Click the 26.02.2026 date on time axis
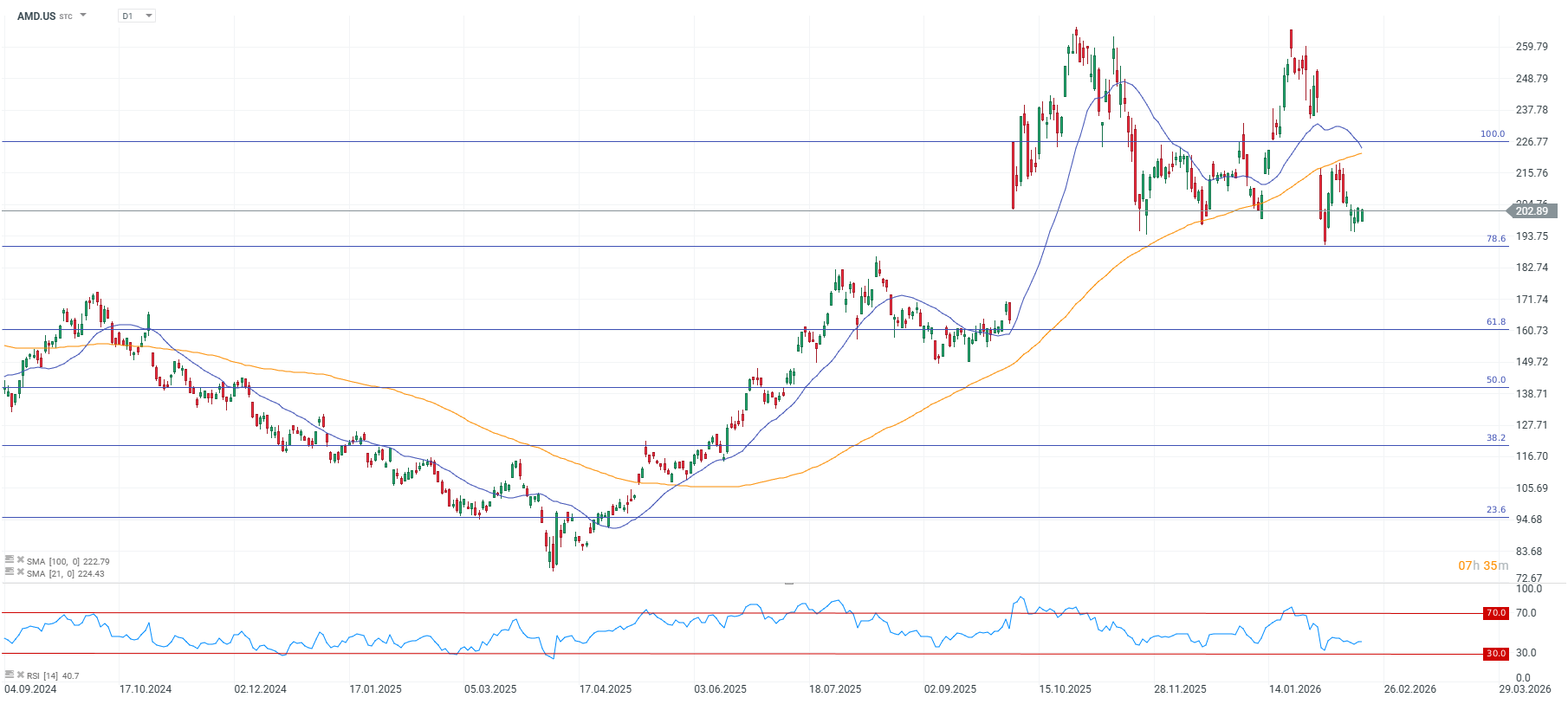 click(1410, 689)
